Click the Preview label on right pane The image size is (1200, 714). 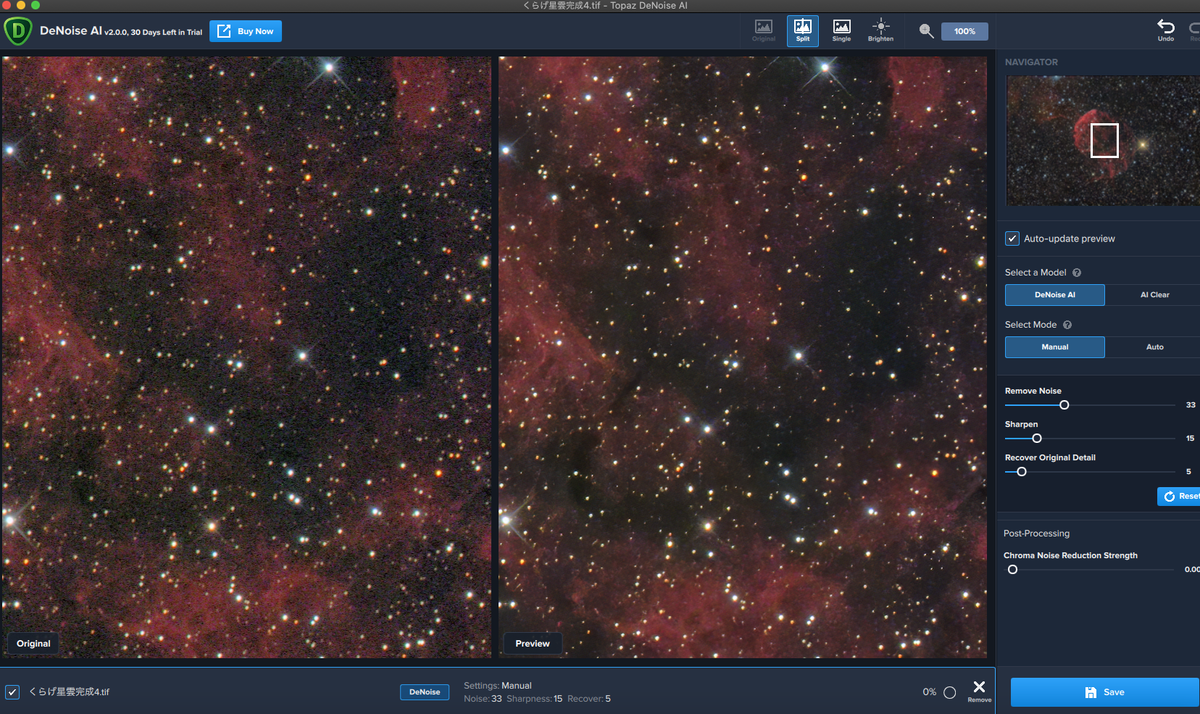(x=532, y=643)
